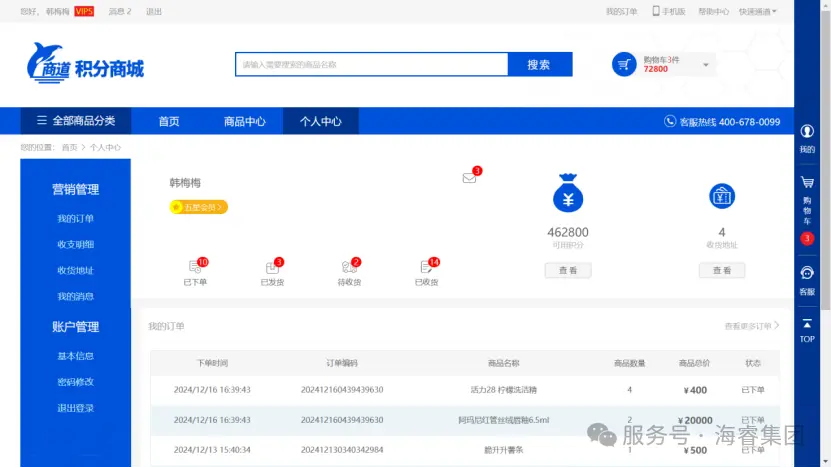Click the TOP back-to-top icon
Viewport: 831px width, 468px height.
(807, 329)
